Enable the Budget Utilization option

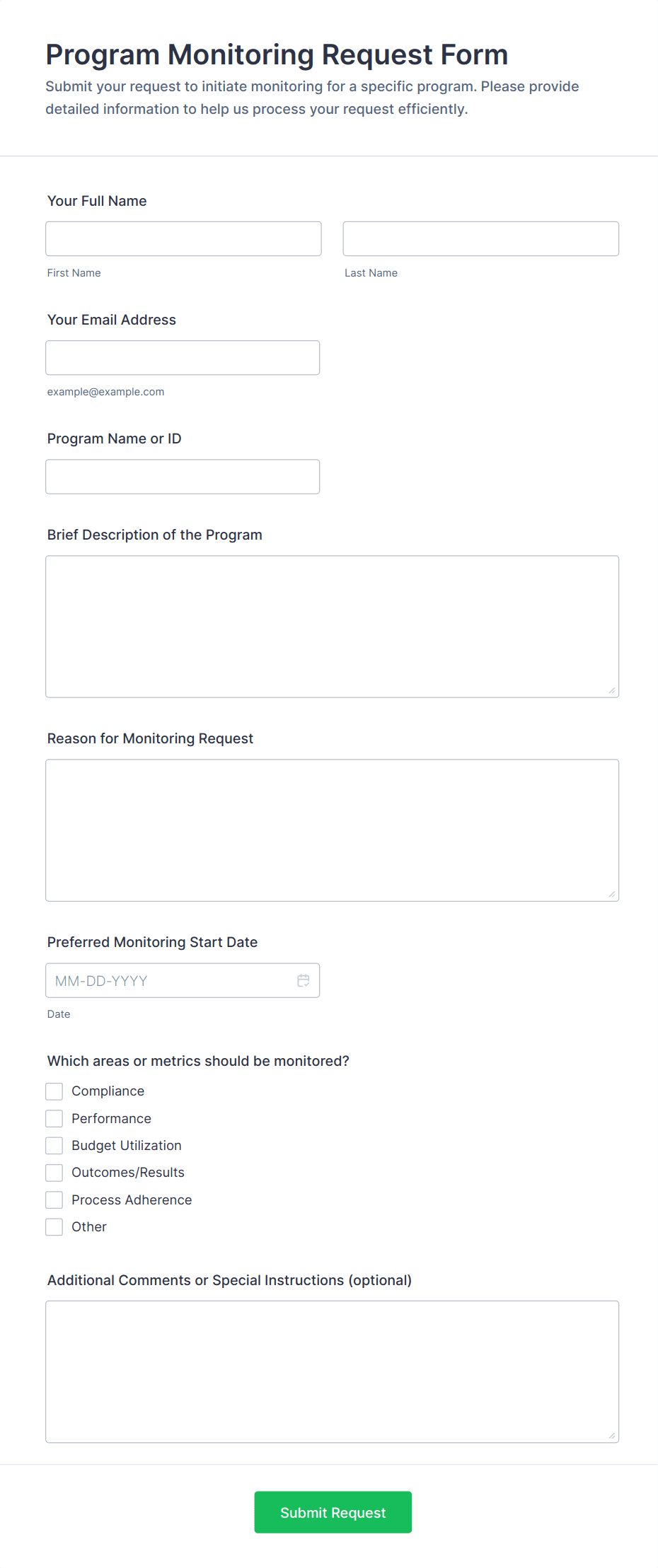(54, 1145)
